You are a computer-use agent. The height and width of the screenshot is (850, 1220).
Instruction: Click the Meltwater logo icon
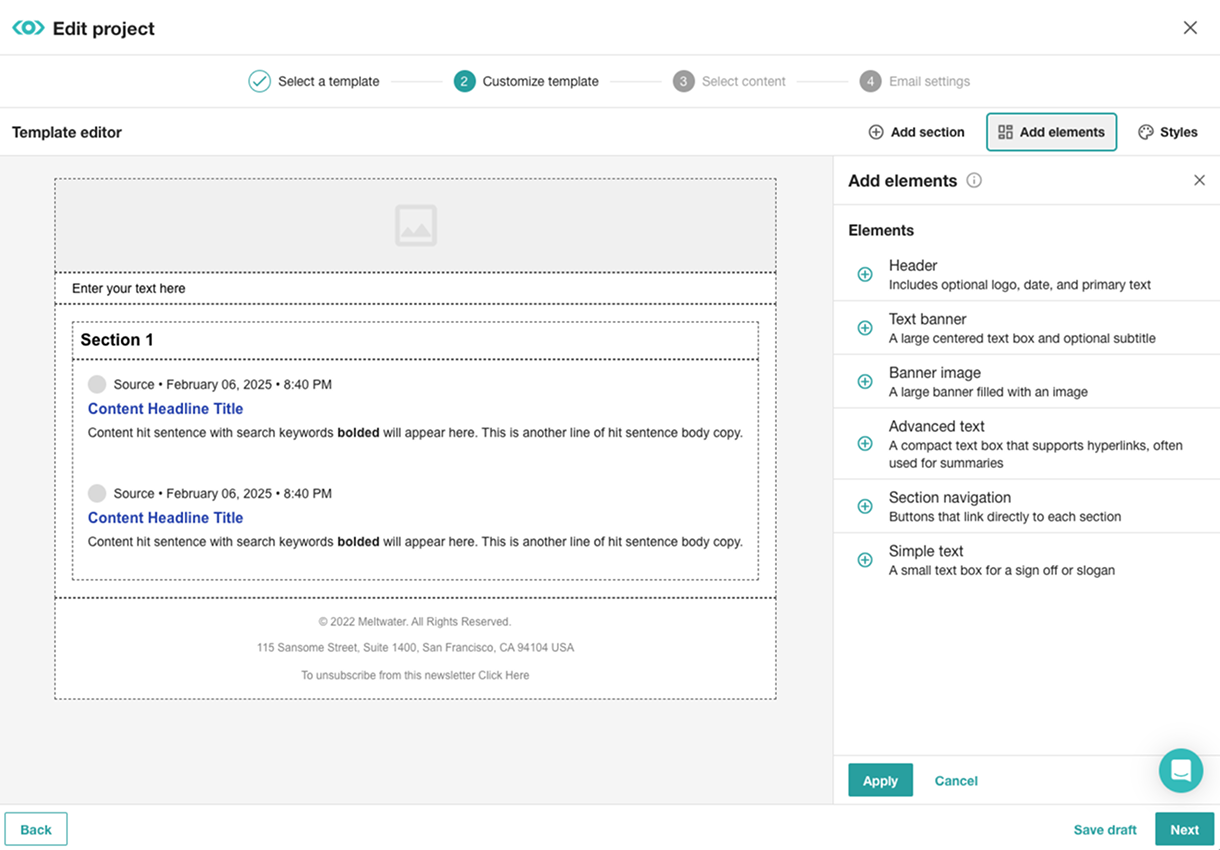click(x=28, y=28)
